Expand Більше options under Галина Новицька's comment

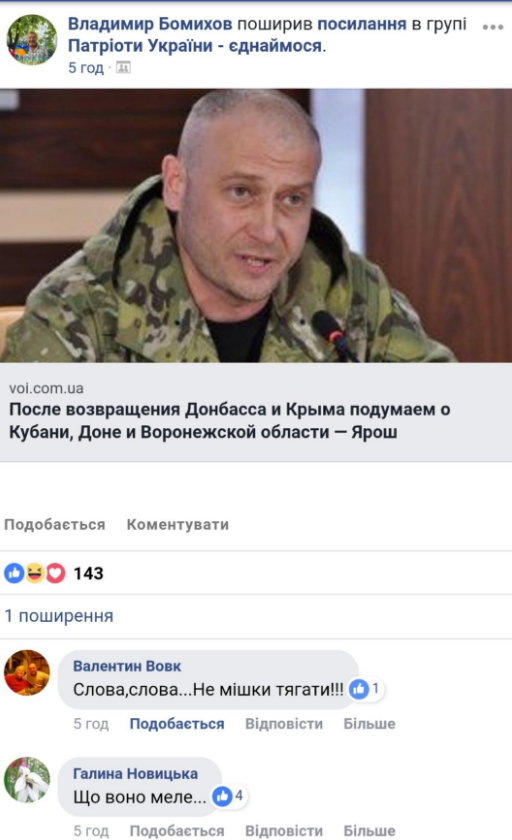pos(370,831)
